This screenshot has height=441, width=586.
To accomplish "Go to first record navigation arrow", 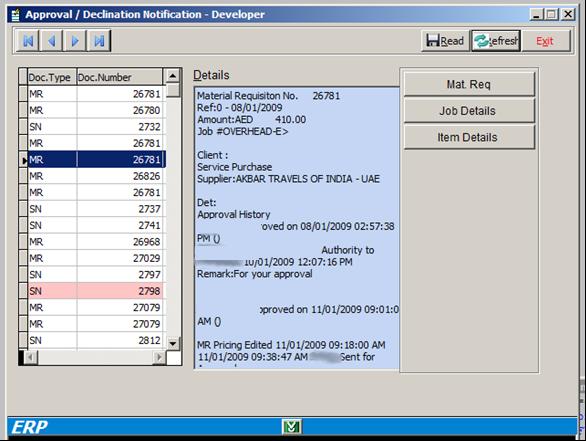I will click(x=28, y=41).
